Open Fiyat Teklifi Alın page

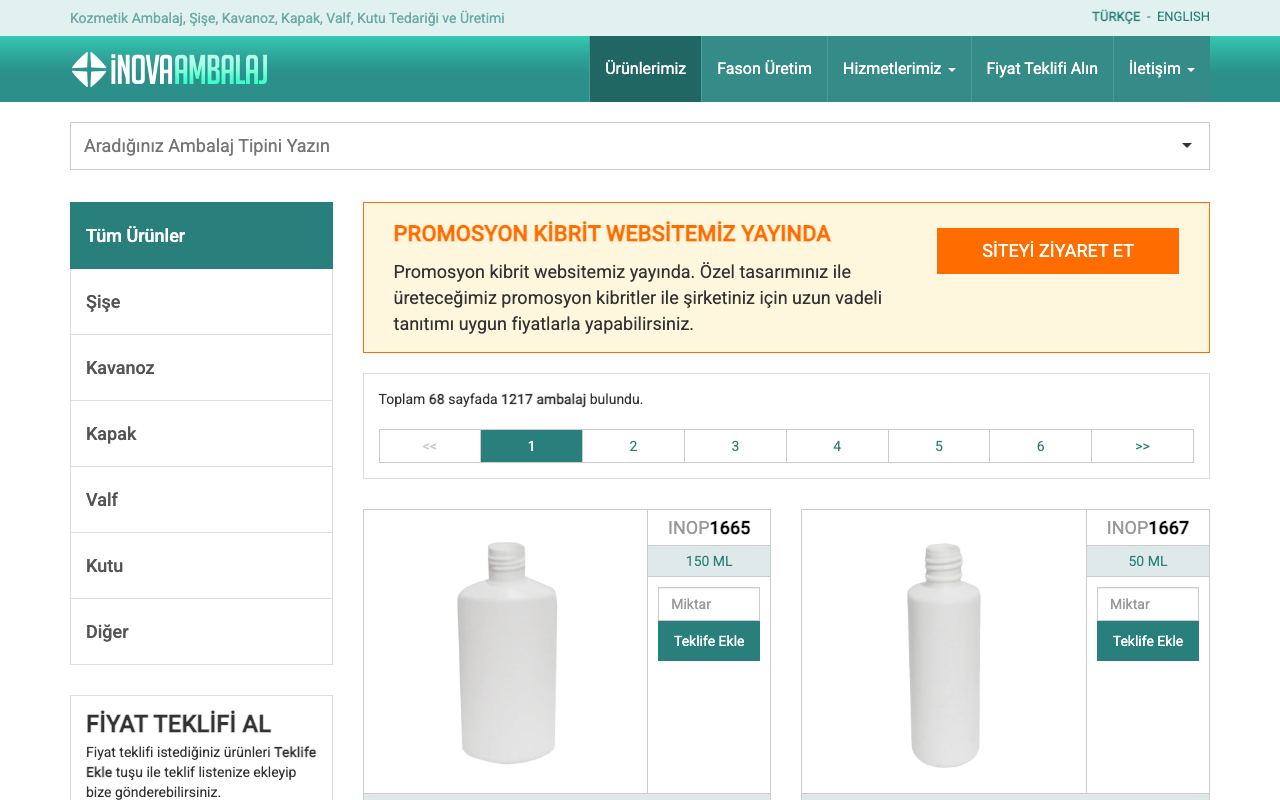click(x=1042, y=69)
